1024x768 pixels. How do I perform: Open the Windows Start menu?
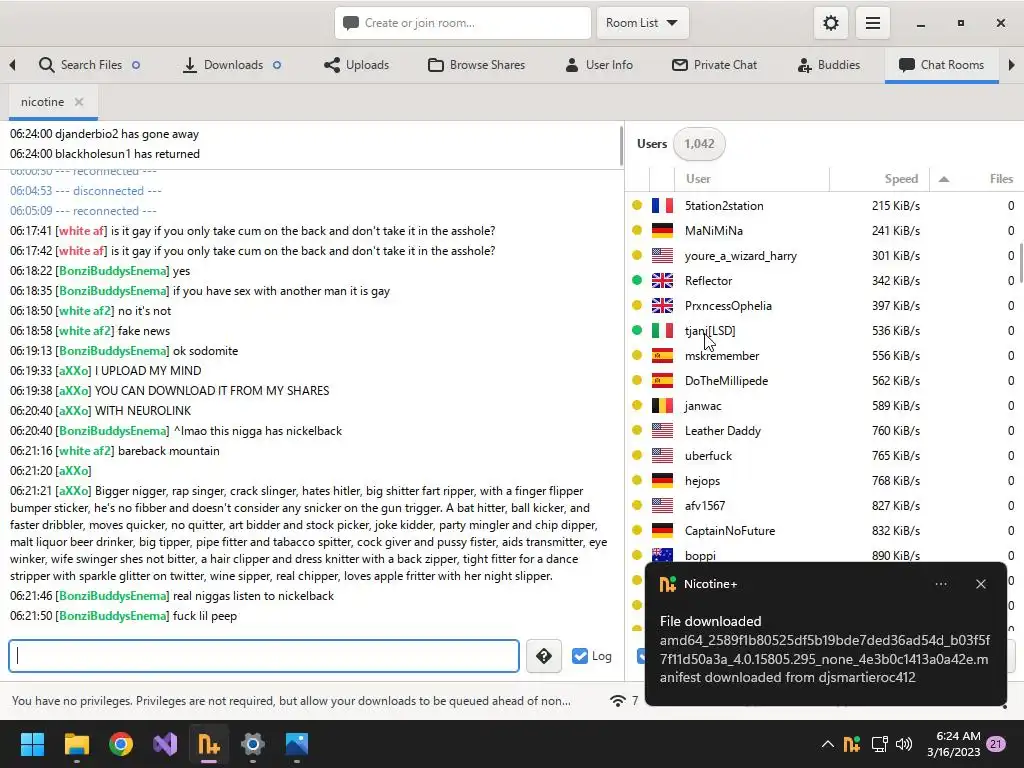tap(32, 744)
